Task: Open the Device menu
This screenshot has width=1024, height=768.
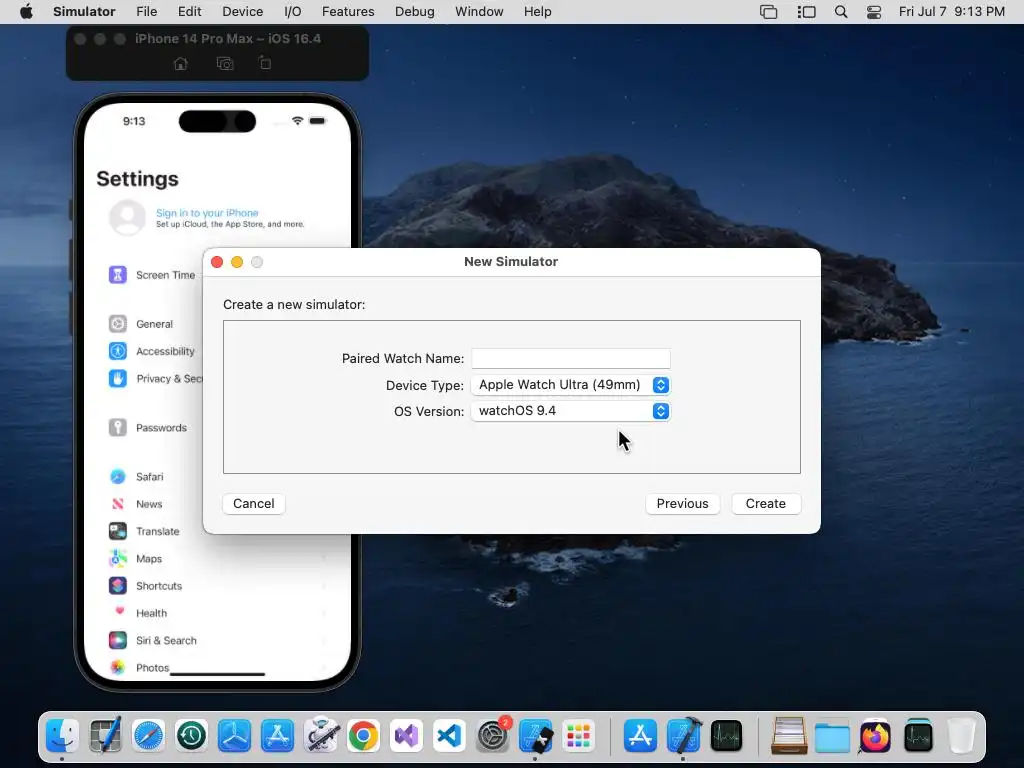Action: [242, 12]
